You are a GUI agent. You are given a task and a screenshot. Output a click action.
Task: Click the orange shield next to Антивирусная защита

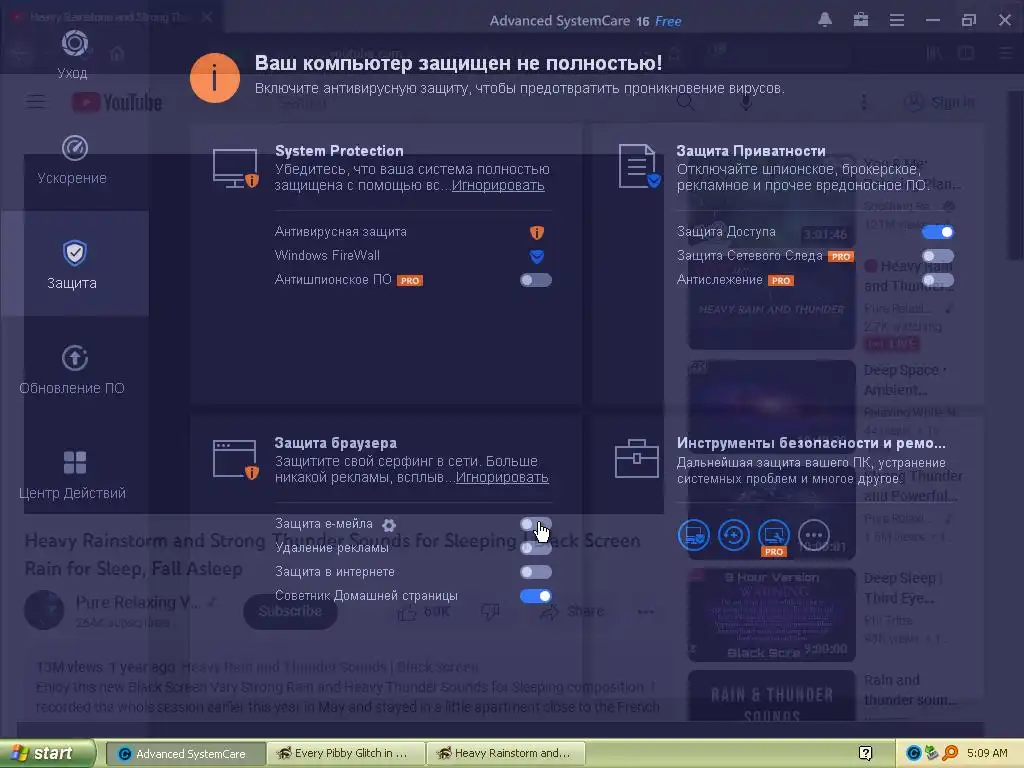[537, 232]
